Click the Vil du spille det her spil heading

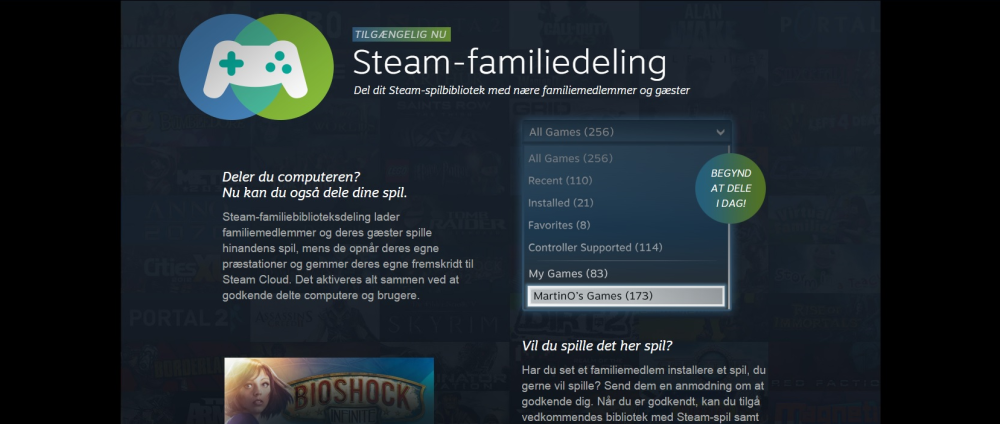point(597,346)
